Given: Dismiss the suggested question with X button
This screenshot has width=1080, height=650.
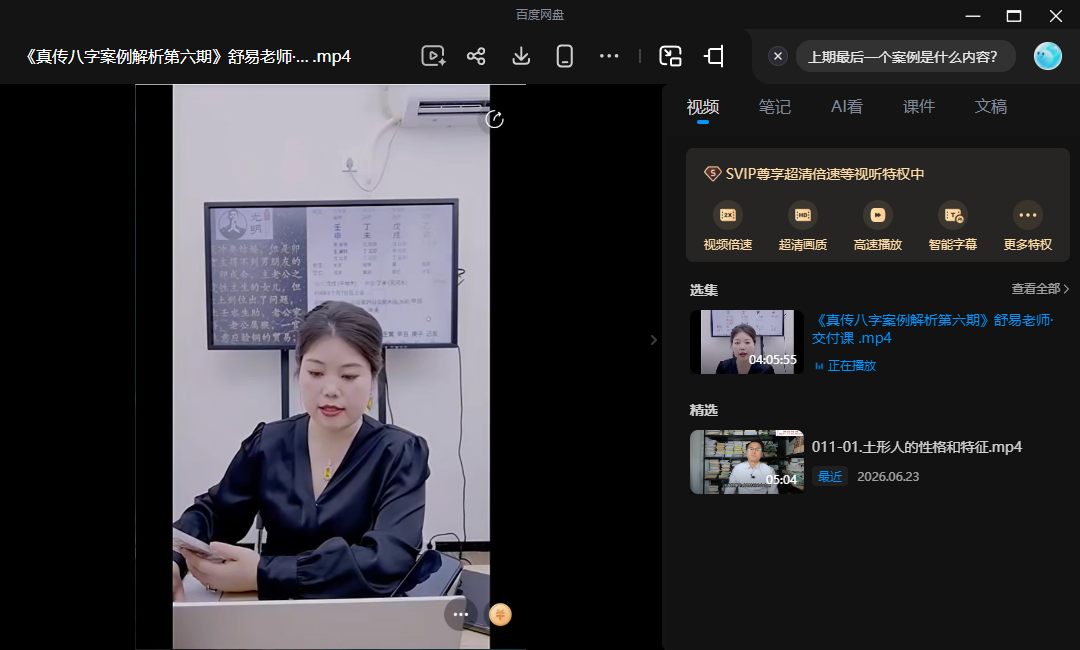Looking at the screenshot, I should pos(778,56).
